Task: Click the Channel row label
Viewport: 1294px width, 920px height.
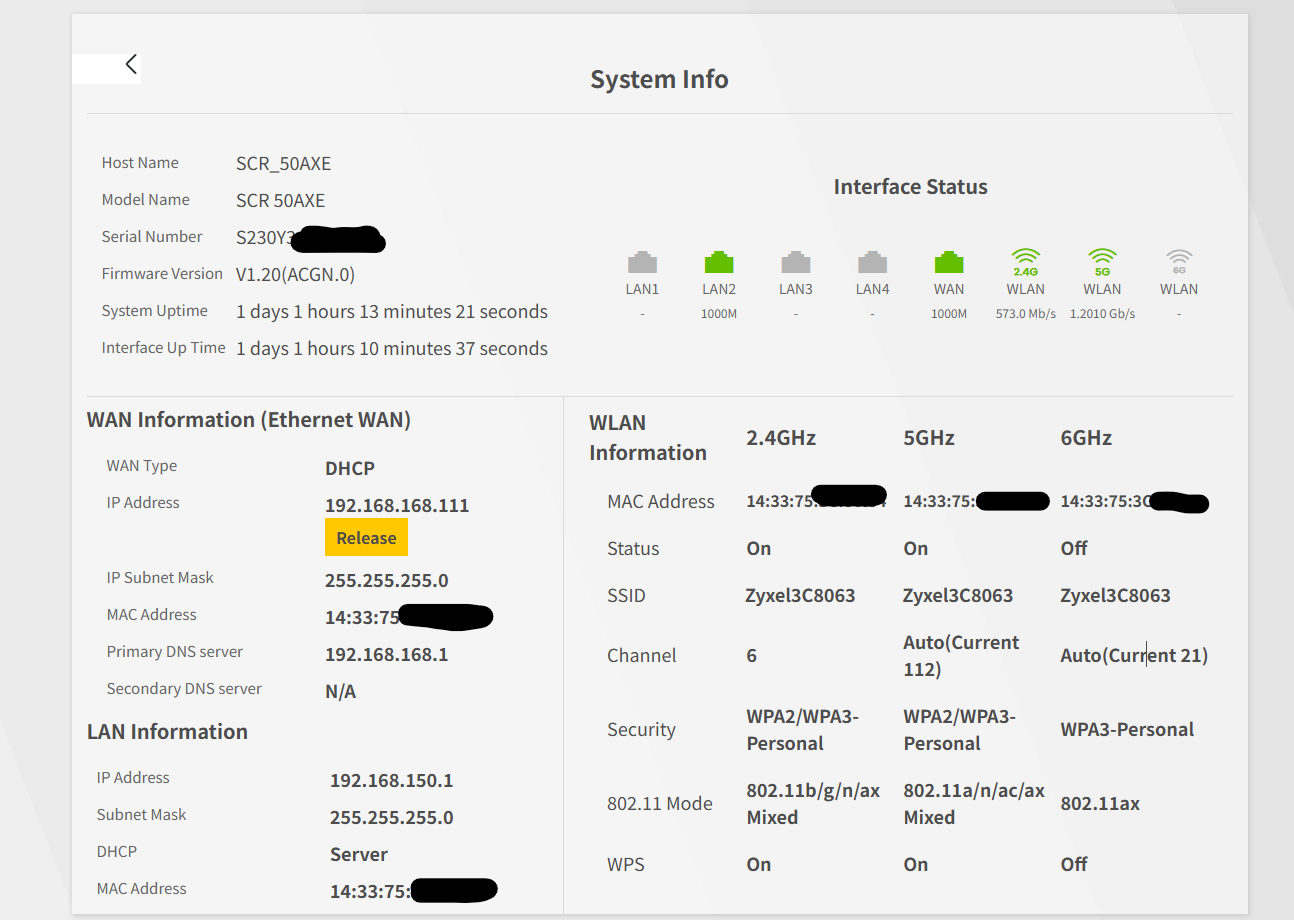Action: (642, 656)
